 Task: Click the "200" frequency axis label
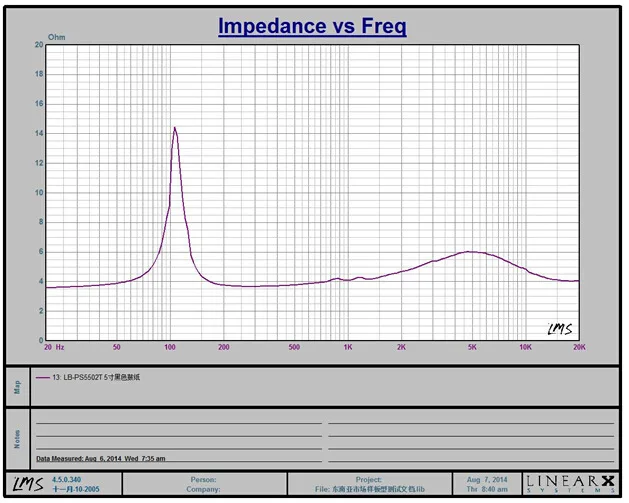pyautogui.click(x=224, y=347)
